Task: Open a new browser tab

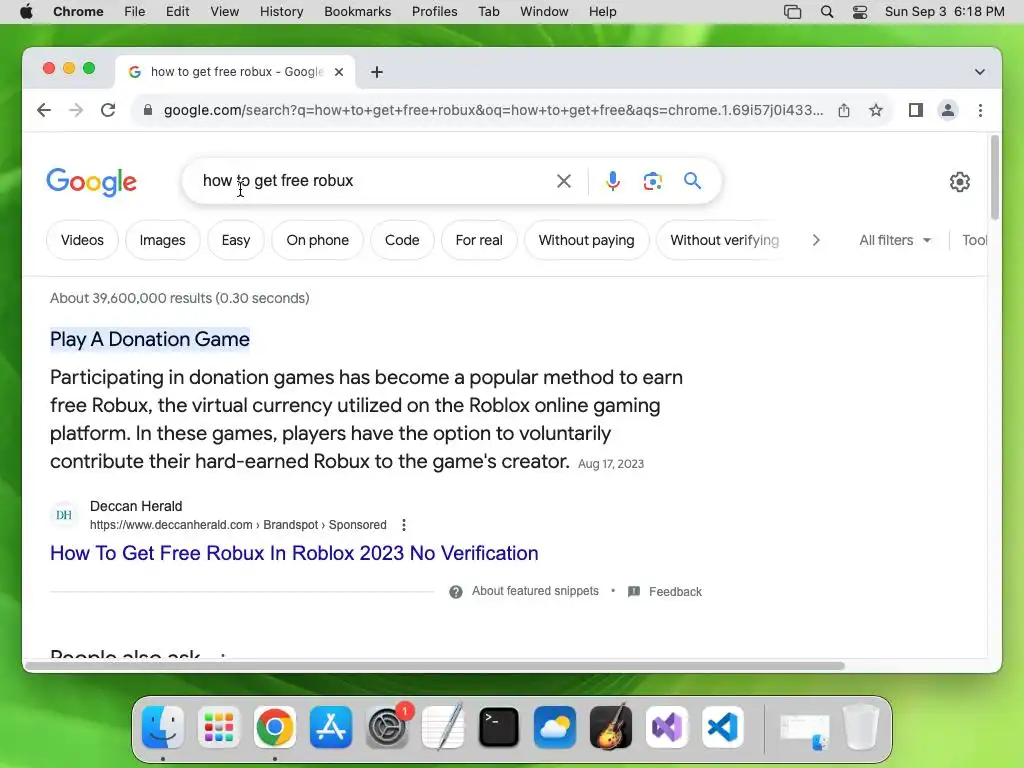Action: click(377, 72)
